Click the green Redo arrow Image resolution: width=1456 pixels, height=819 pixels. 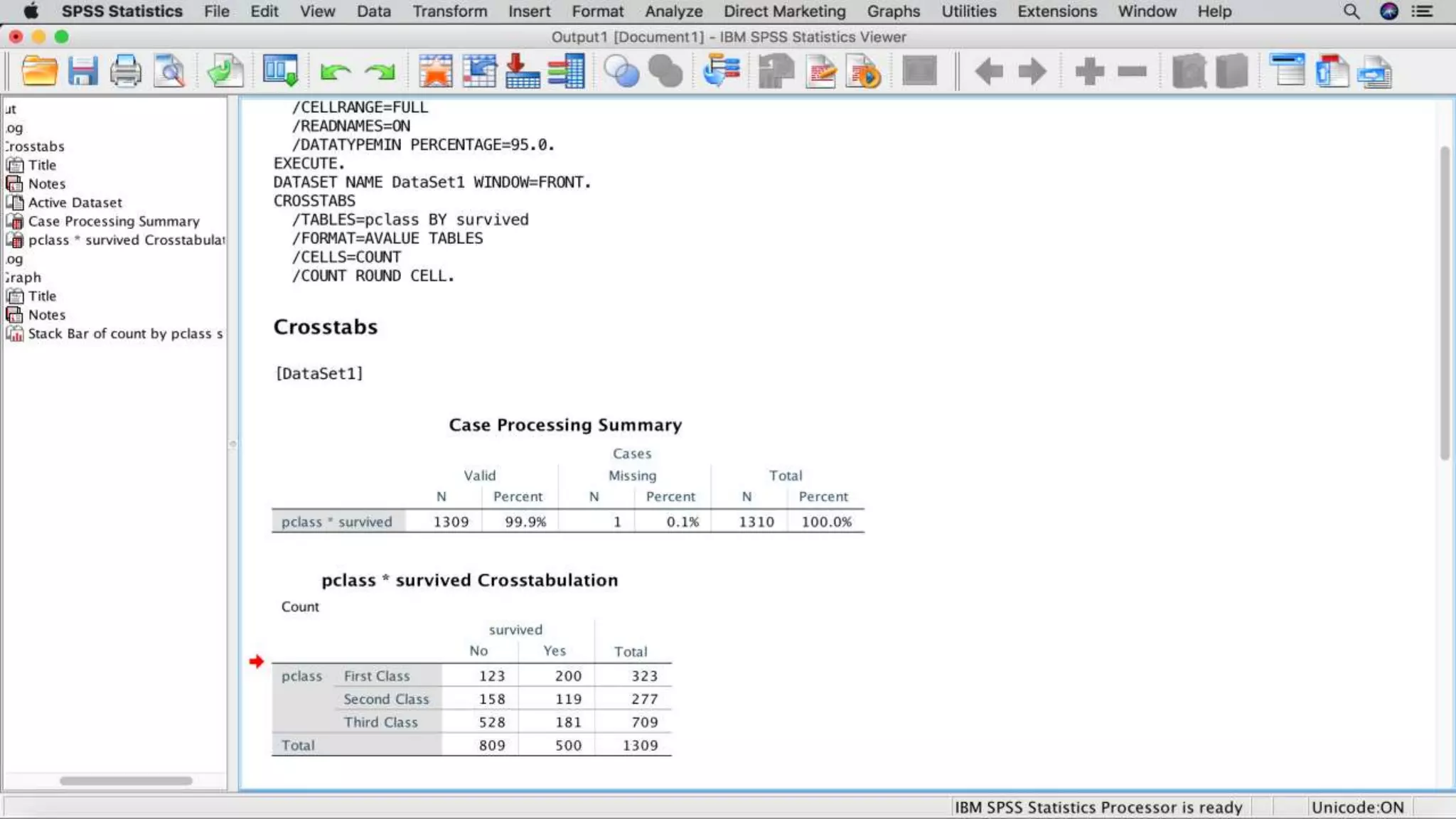click(x=380, y=71)
